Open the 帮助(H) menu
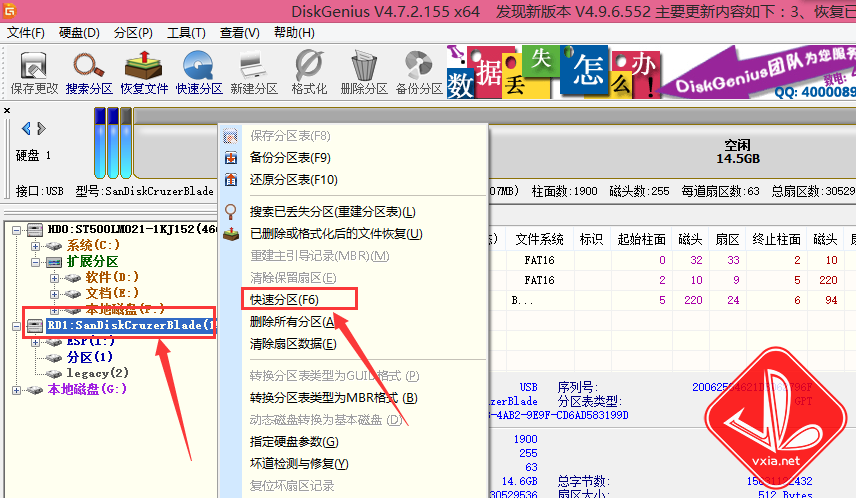The image size is (856, 498). click(x=294, y=33)
